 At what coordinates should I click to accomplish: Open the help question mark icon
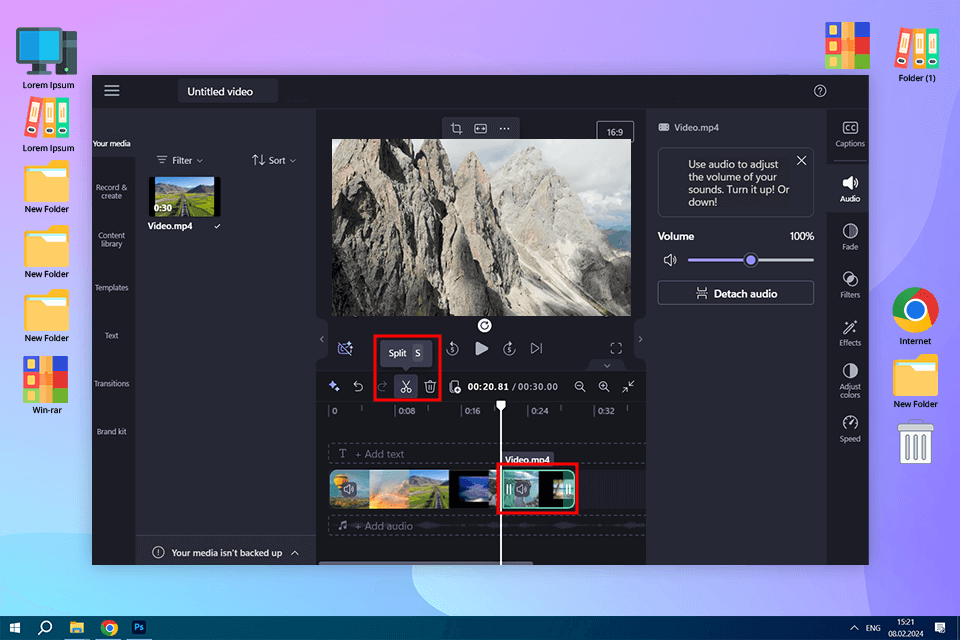pyautogui.click(x=820, y=91)
